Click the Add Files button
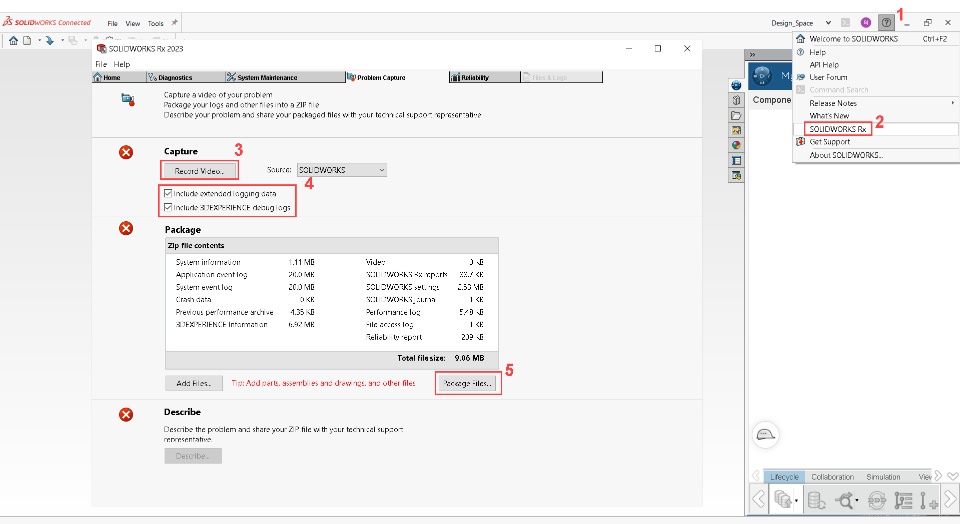This screenshot has width=960, height=524. [x=193, y=383]
